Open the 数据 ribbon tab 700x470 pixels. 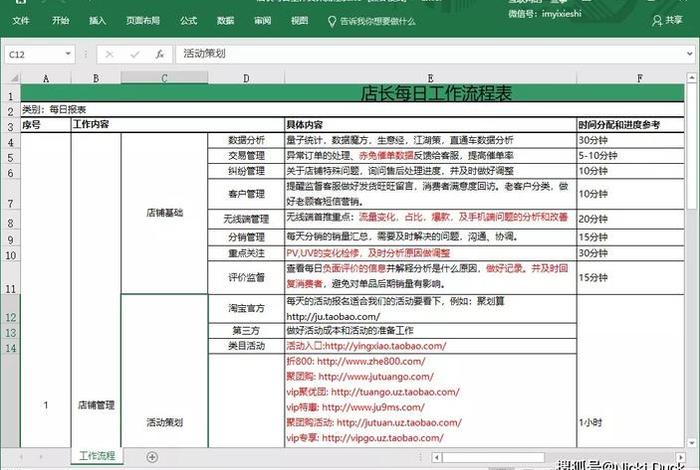pos(225,21)
